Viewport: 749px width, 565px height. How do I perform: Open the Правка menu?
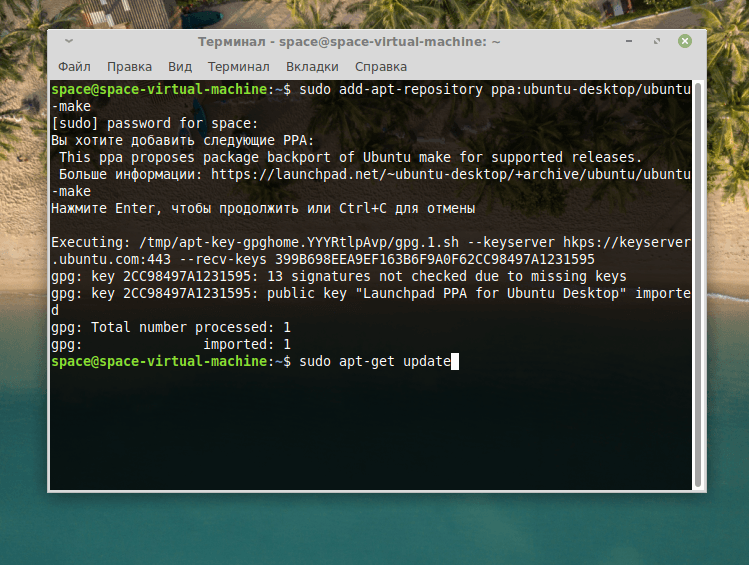pyautogui.click(x=129, y=67)
